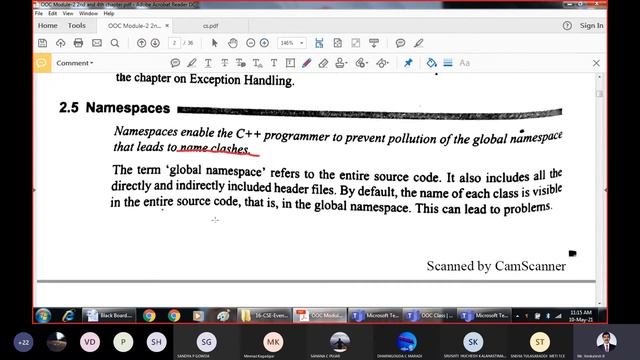Open the File menu
Screen dimensions: 640x360
click(x=39, y=13)
